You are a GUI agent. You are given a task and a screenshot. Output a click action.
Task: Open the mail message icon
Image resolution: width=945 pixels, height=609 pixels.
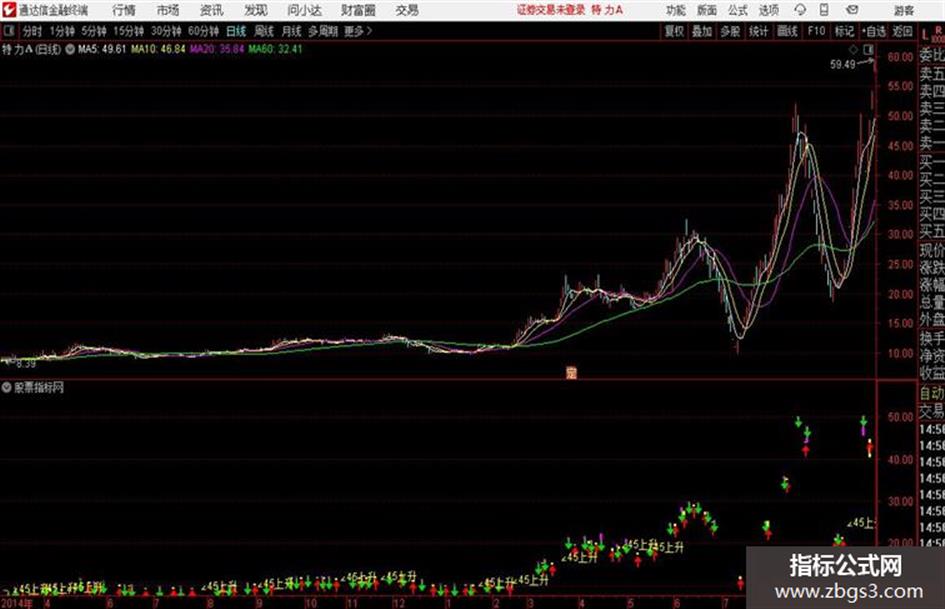pos(852,10)
